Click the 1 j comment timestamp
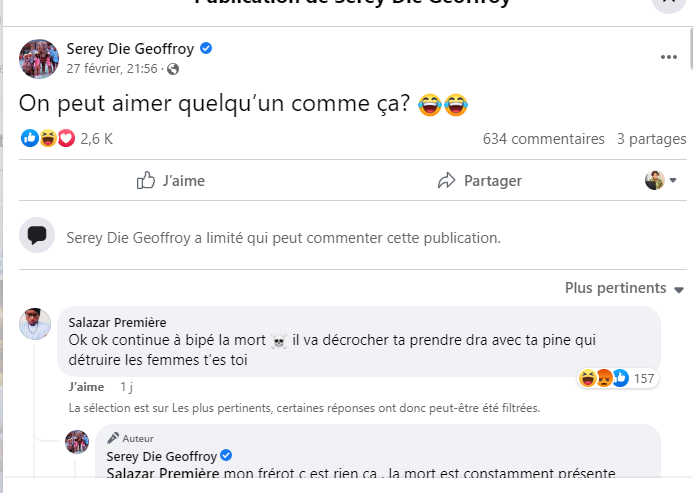The image size is (693, 493). tap(126, 387)
